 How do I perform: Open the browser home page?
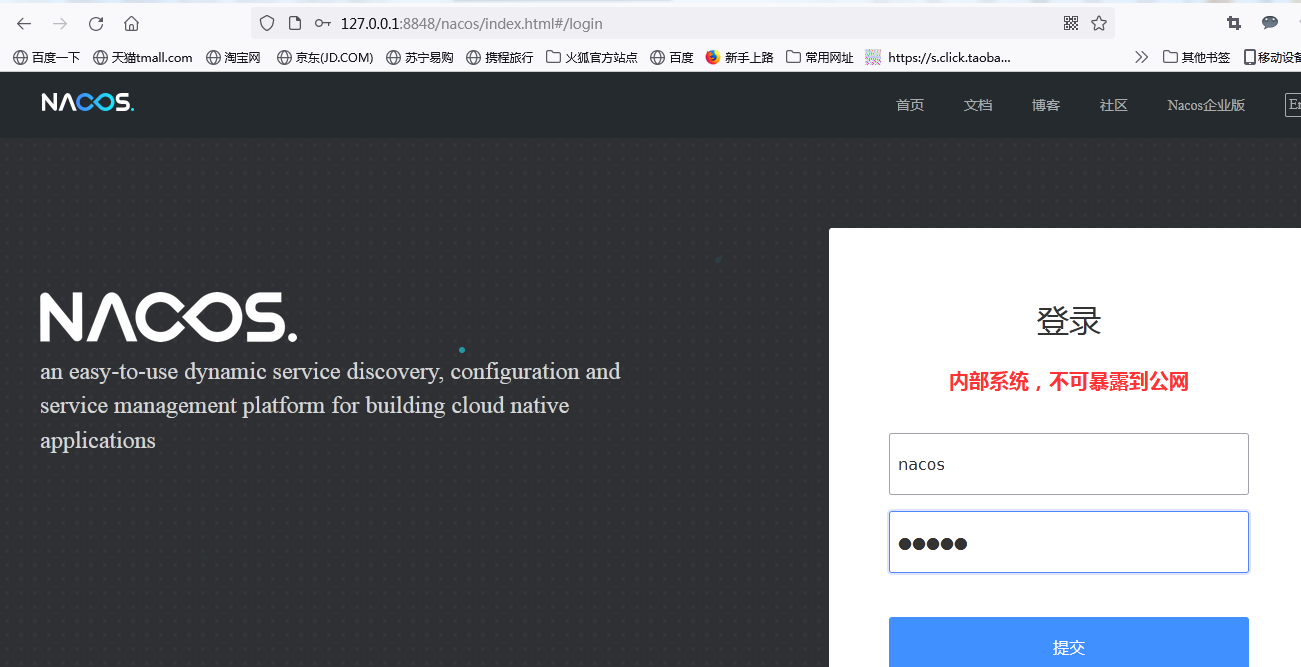[x=132, y=23]
